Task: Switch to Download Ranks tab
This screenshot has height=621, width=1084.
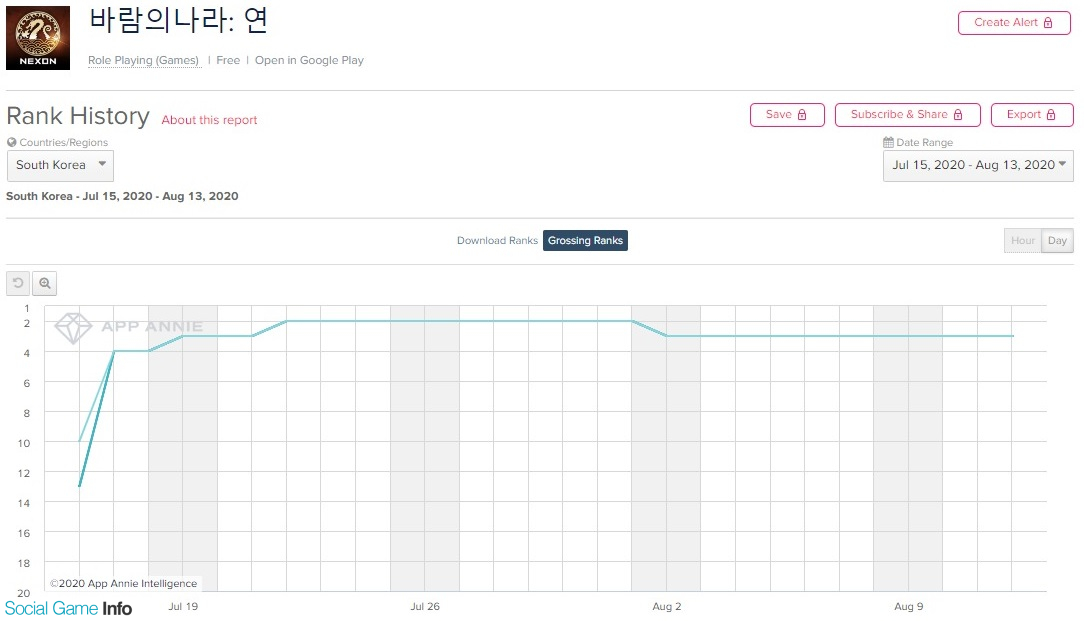Action: [x=497, y=241]
